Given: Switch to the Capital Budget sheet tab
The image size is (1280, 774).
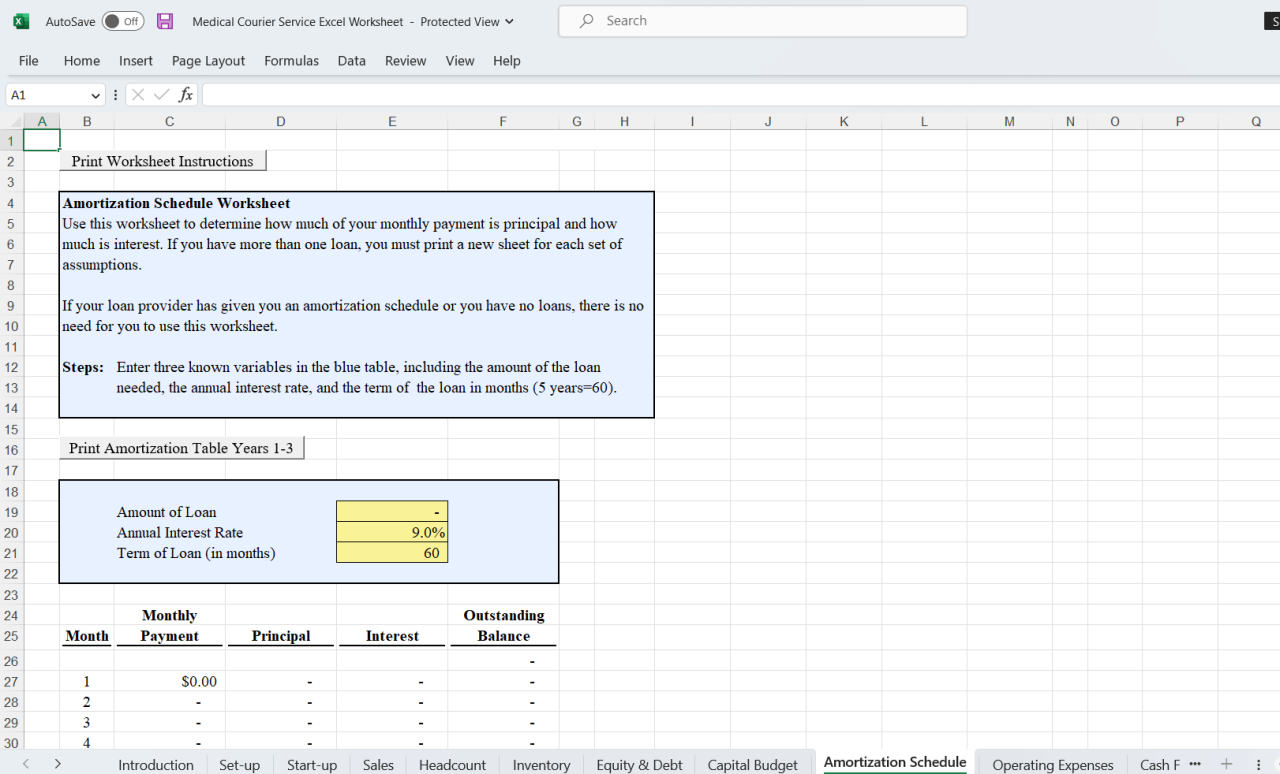Looking at the screenshot, I should (753, 765).
